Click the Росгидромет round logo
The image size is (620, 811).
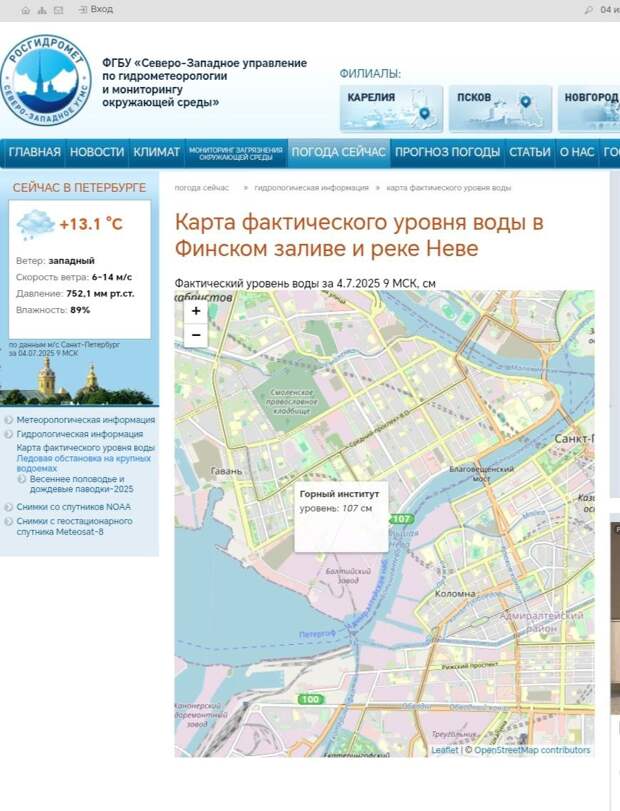point(46,81)
